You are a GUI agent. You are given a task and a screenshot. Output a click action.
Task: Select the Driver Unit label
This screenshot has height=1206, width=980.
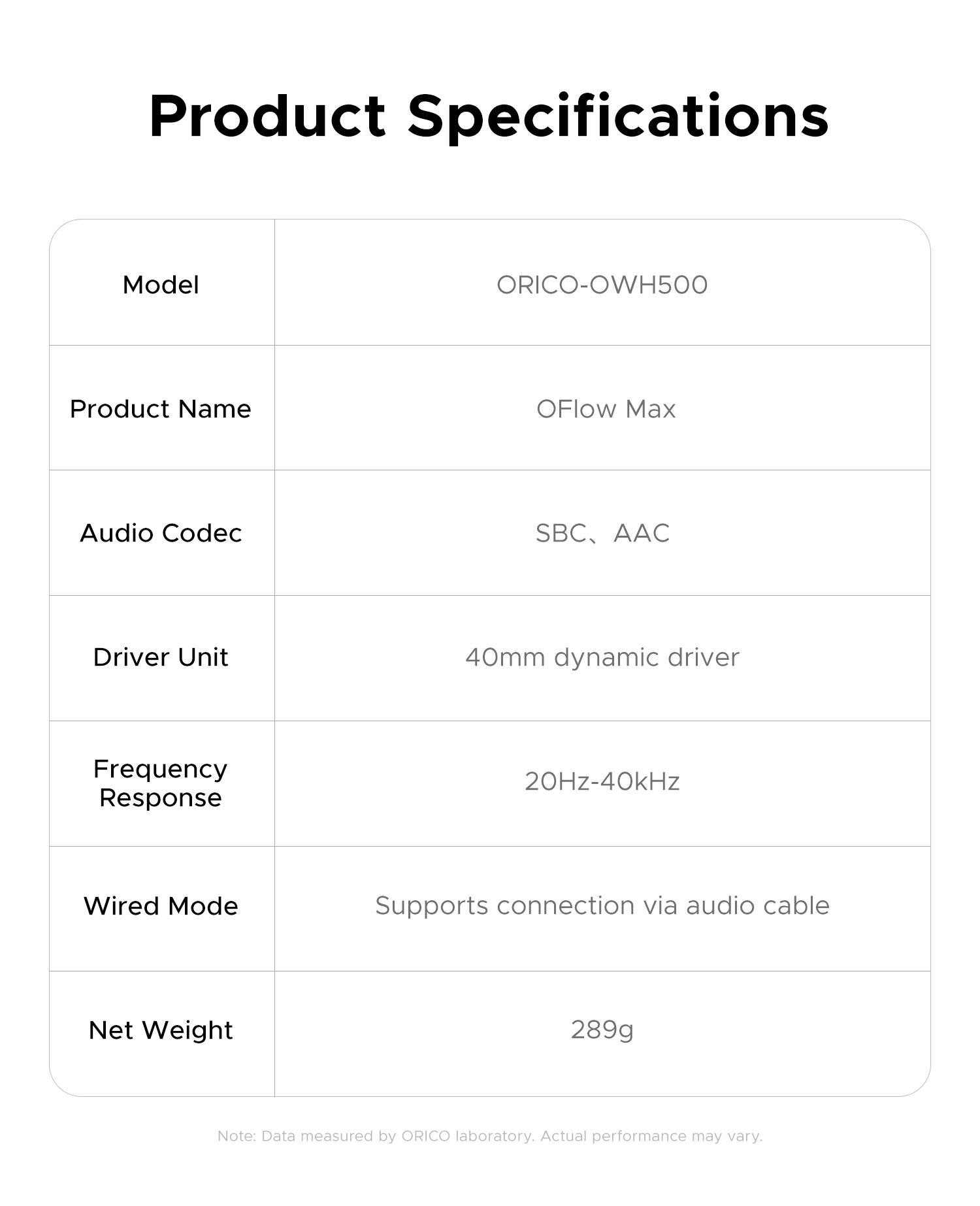[x=161, y=657]
